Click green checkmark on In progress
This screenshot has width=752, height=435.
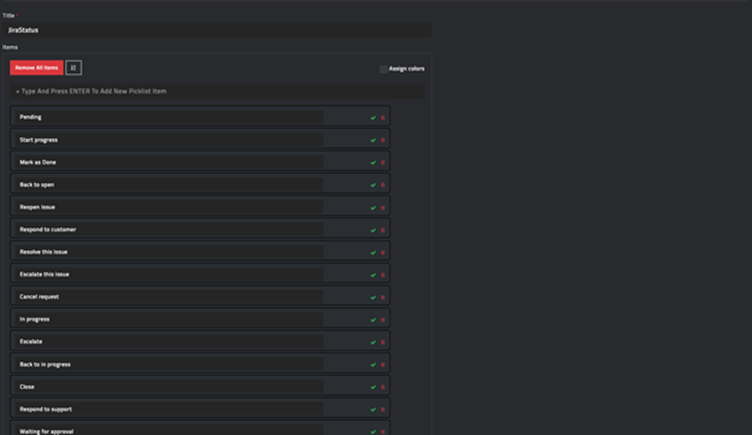373,320
